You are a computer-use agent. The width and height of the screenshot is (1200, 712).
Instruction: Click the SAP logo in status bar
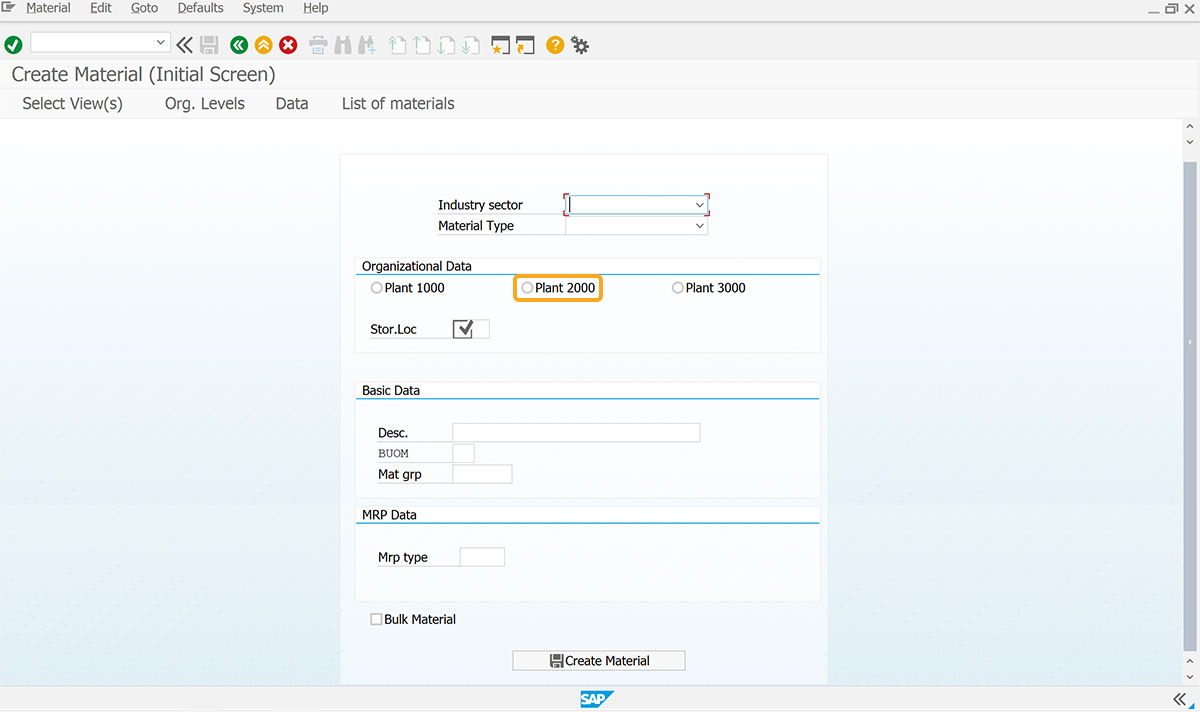(x=597, y=699)
